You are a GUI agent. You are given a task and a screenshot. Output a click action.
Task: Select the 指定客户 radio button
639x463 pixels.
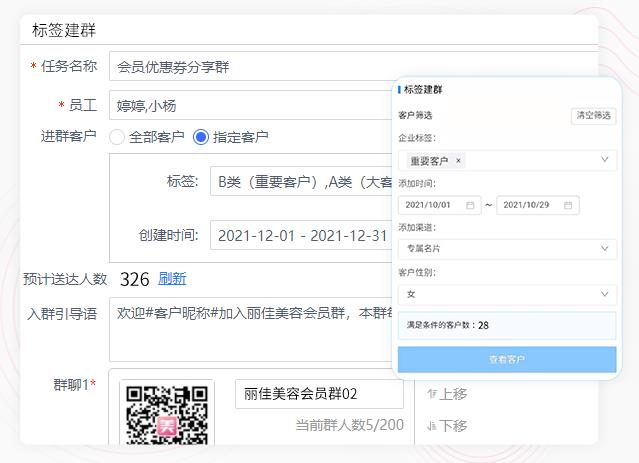tap(201, 137)
